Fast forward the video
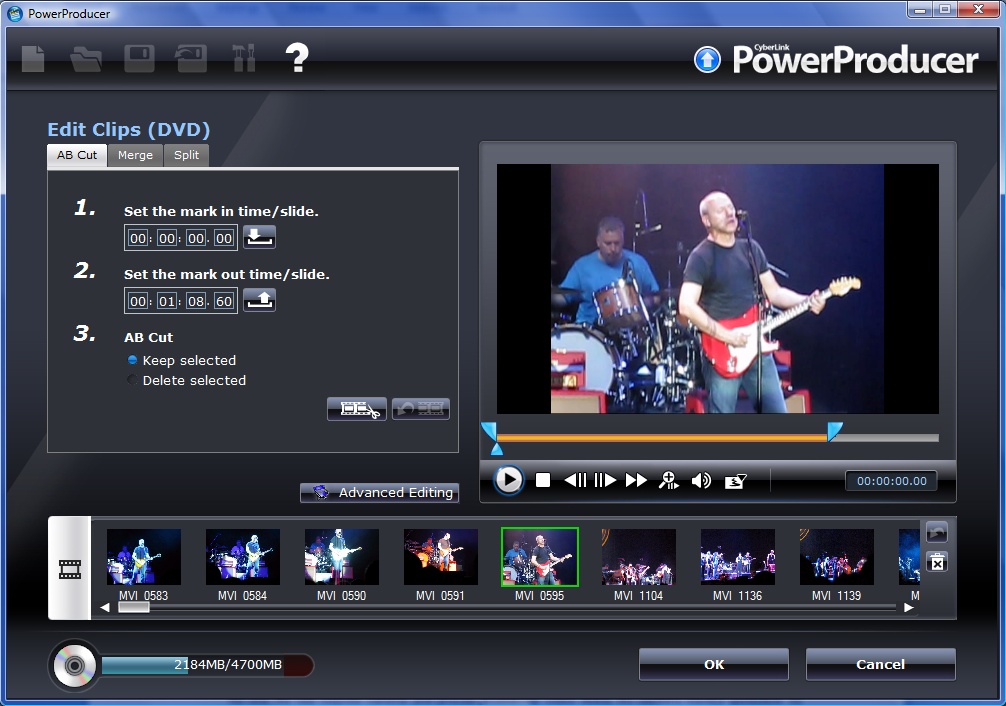This screenshot has width=1006, height=706. coord(636,480)
